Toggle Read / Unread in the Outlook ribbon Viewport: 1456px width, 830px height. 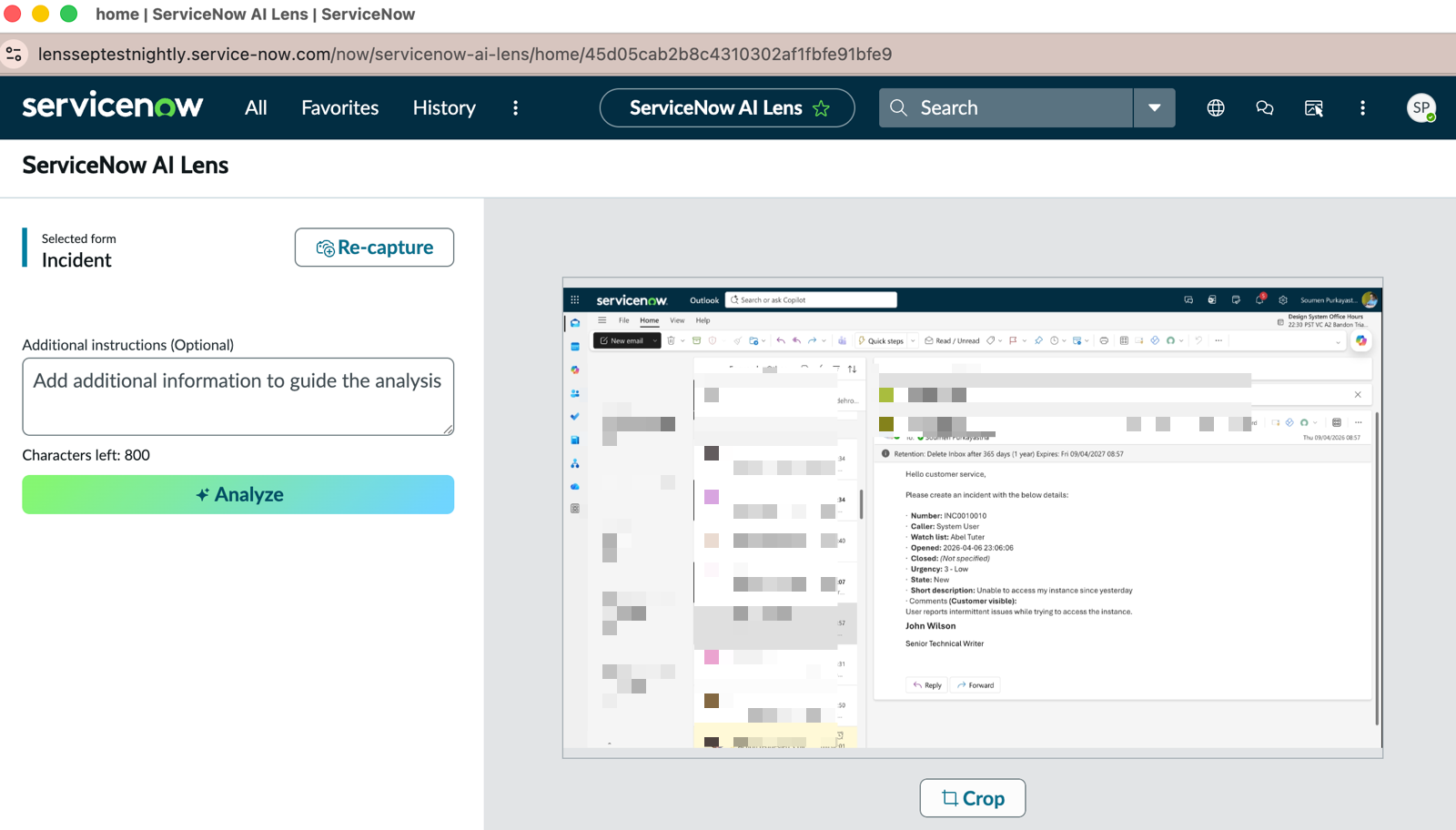tap(952, 340)
